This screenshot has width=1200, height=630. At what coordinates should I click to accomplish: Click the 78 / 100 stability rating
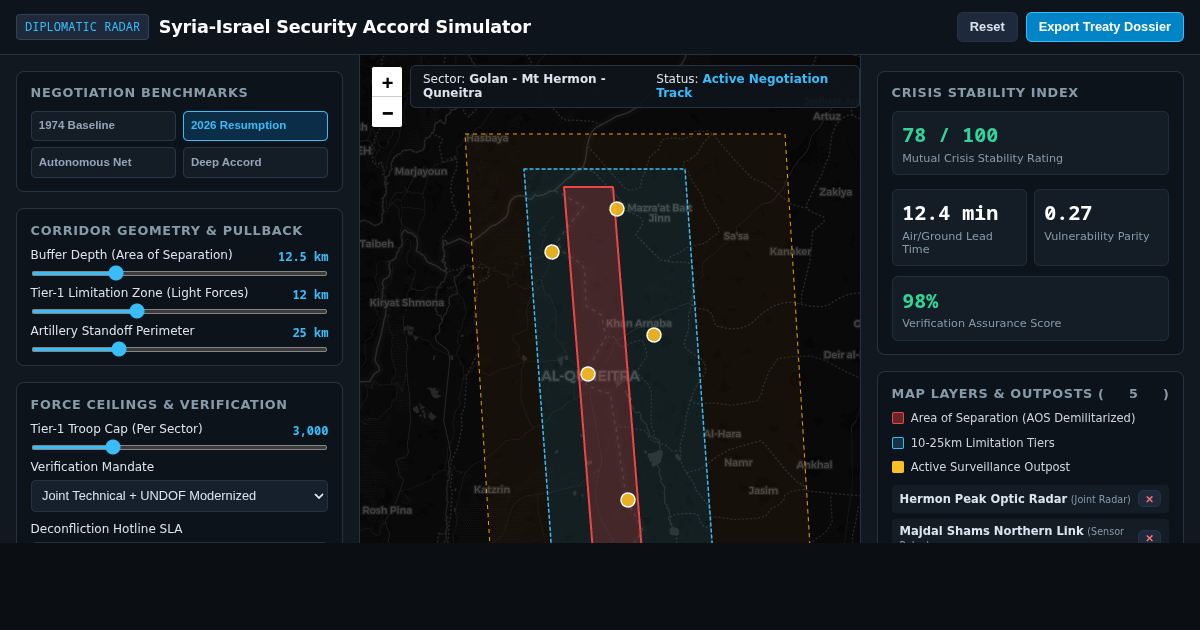950,135
